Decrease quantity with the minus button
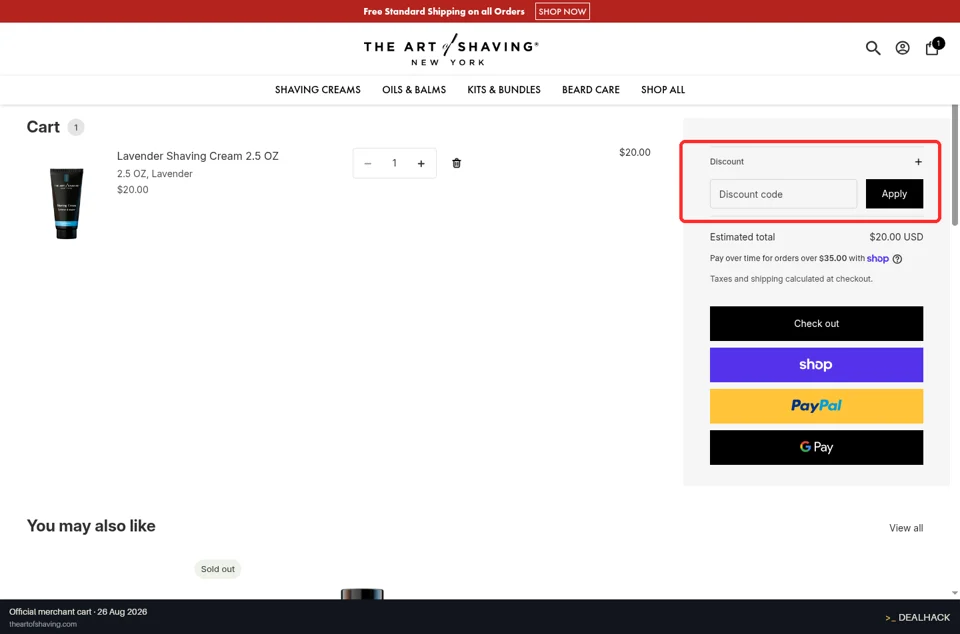960x634 pixels. tap(368, 163)
